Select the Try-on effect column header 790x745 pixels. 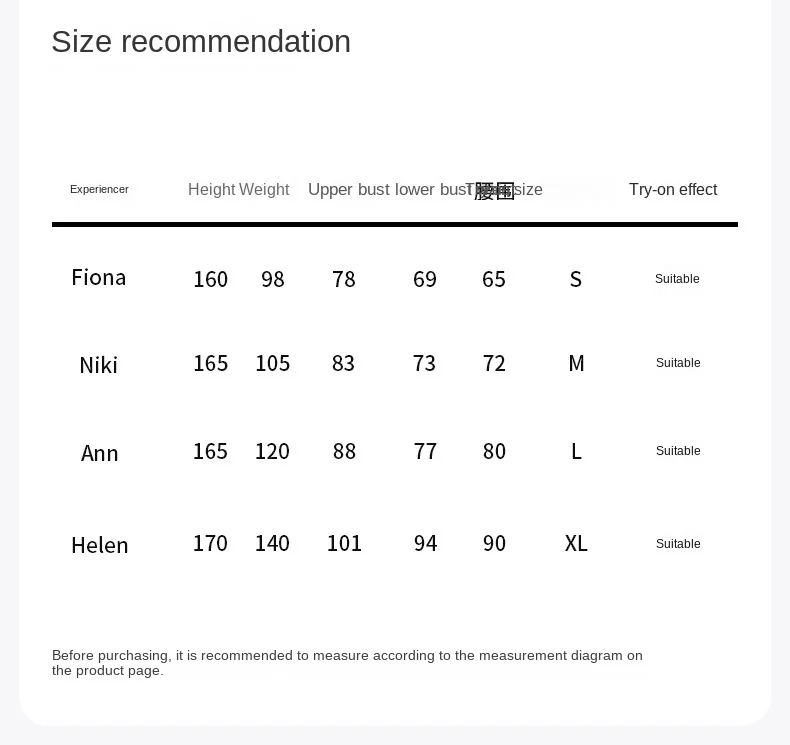pos(673,189)
